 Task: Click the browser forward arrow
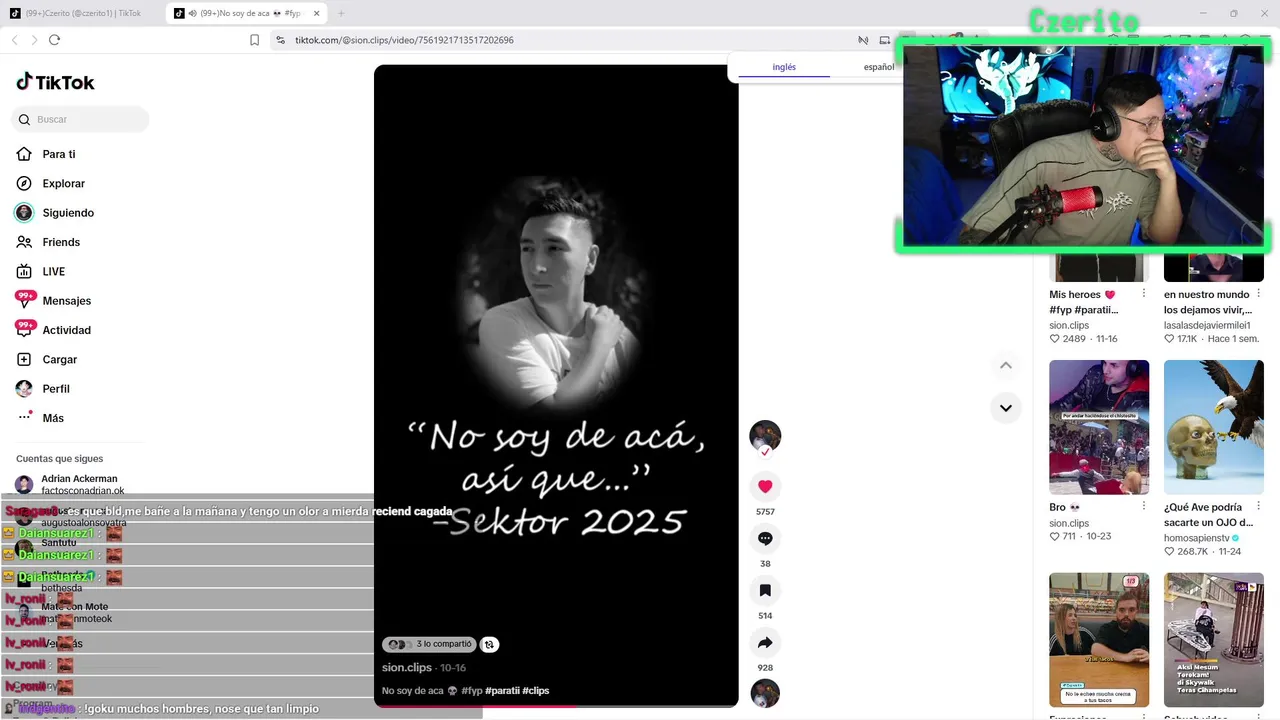coord(34,40)
